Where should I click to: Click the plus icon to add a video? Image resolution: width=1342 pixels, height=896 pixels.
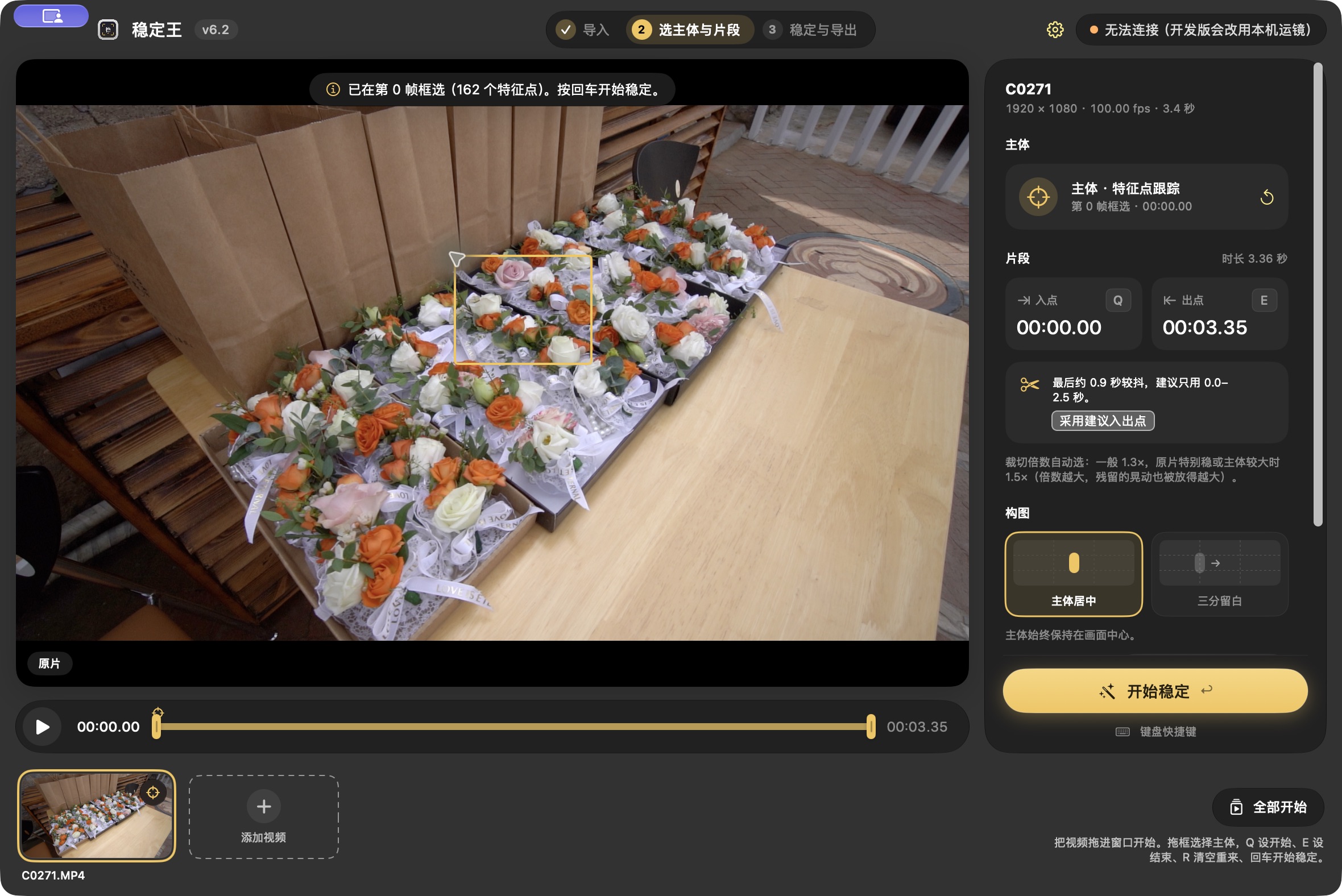(x=263, y=806)
